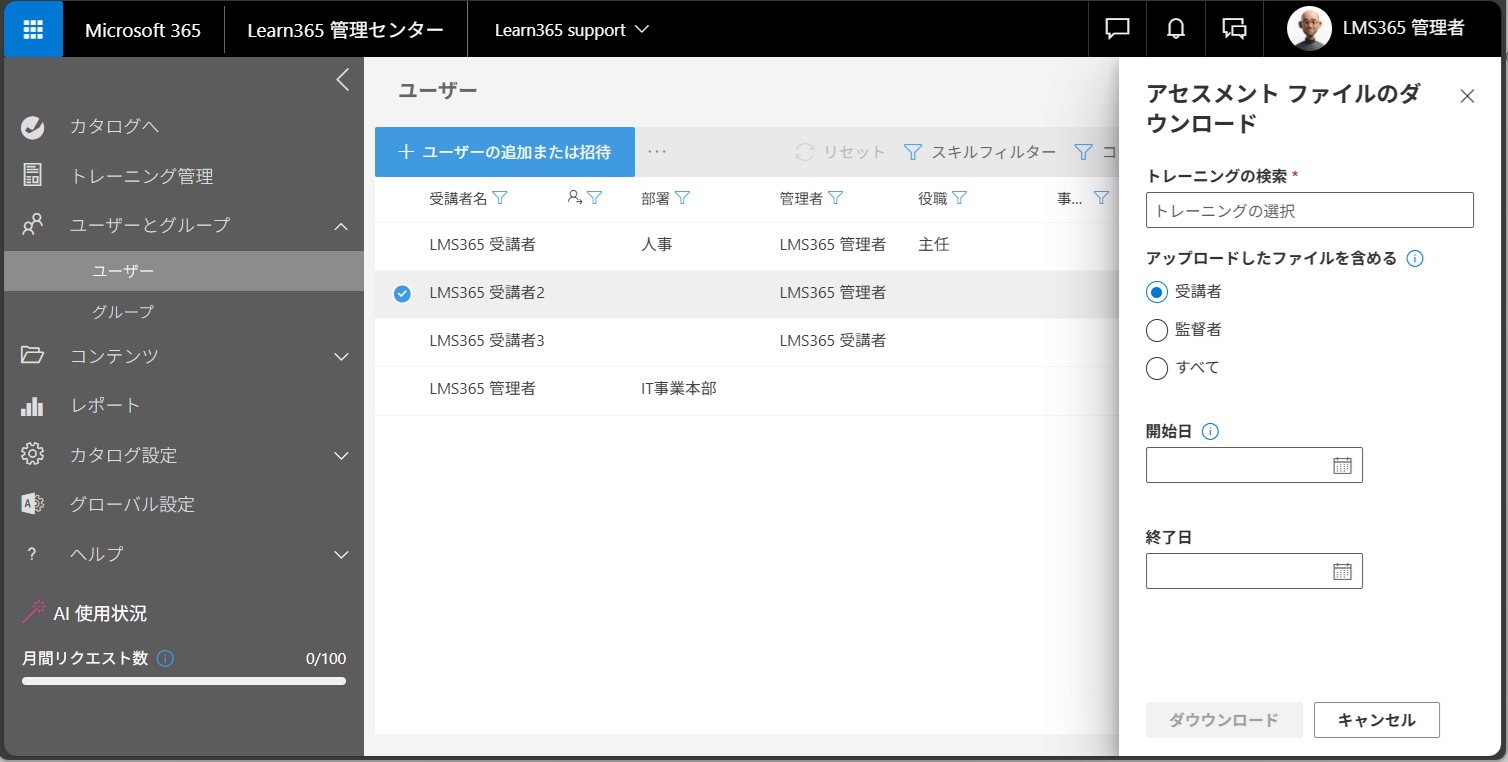Close the アセスメント ファイルのダウンロード panel
The width and height of the screenshot is (1508, 762).
(x=1467, y=96)
